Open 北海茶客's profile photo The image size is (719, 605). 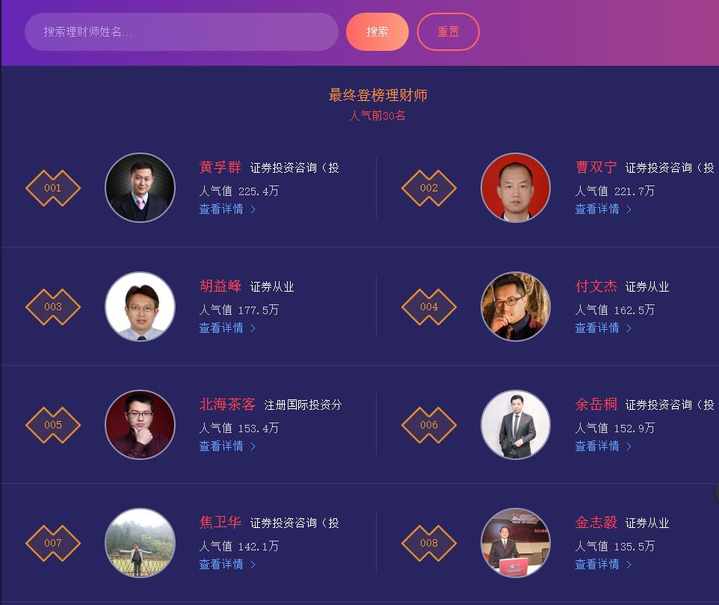click(x=140, y=425)
